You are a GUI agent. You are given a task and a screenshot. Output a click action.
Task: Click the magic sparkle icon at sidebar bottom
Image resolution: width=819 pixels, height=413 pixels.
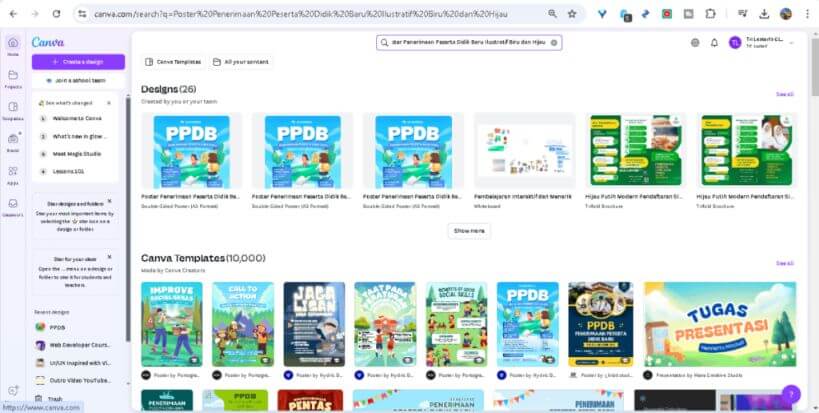point(13,391)
